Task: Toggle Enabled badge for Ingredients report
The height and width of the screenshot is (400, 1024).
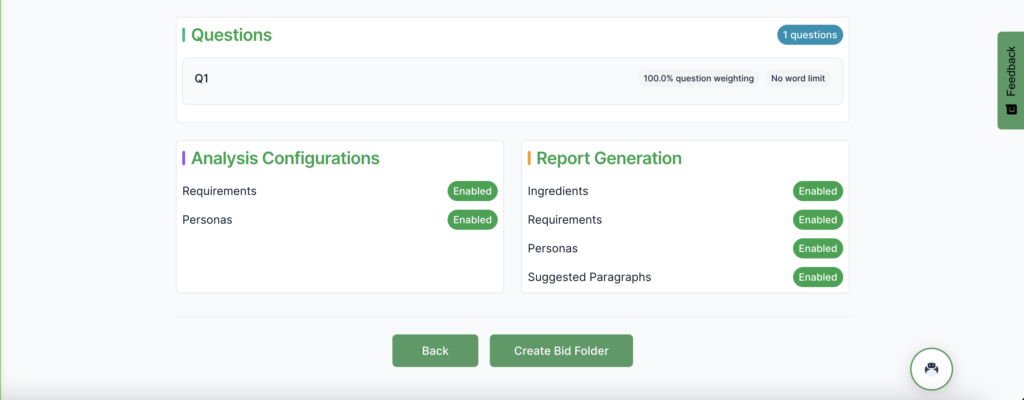Action: (x=817, y=191)
